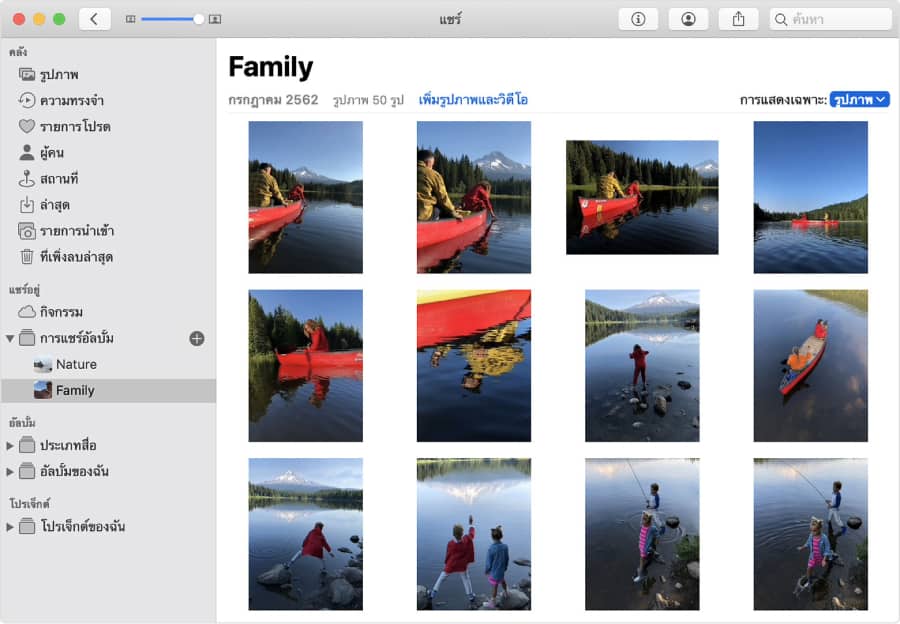Image resolution: width=900 pixels, height=624 pixels.
Task: Expand the ประเภทสื่อ disclosure triangle
Action: click(x=10, y=445)
